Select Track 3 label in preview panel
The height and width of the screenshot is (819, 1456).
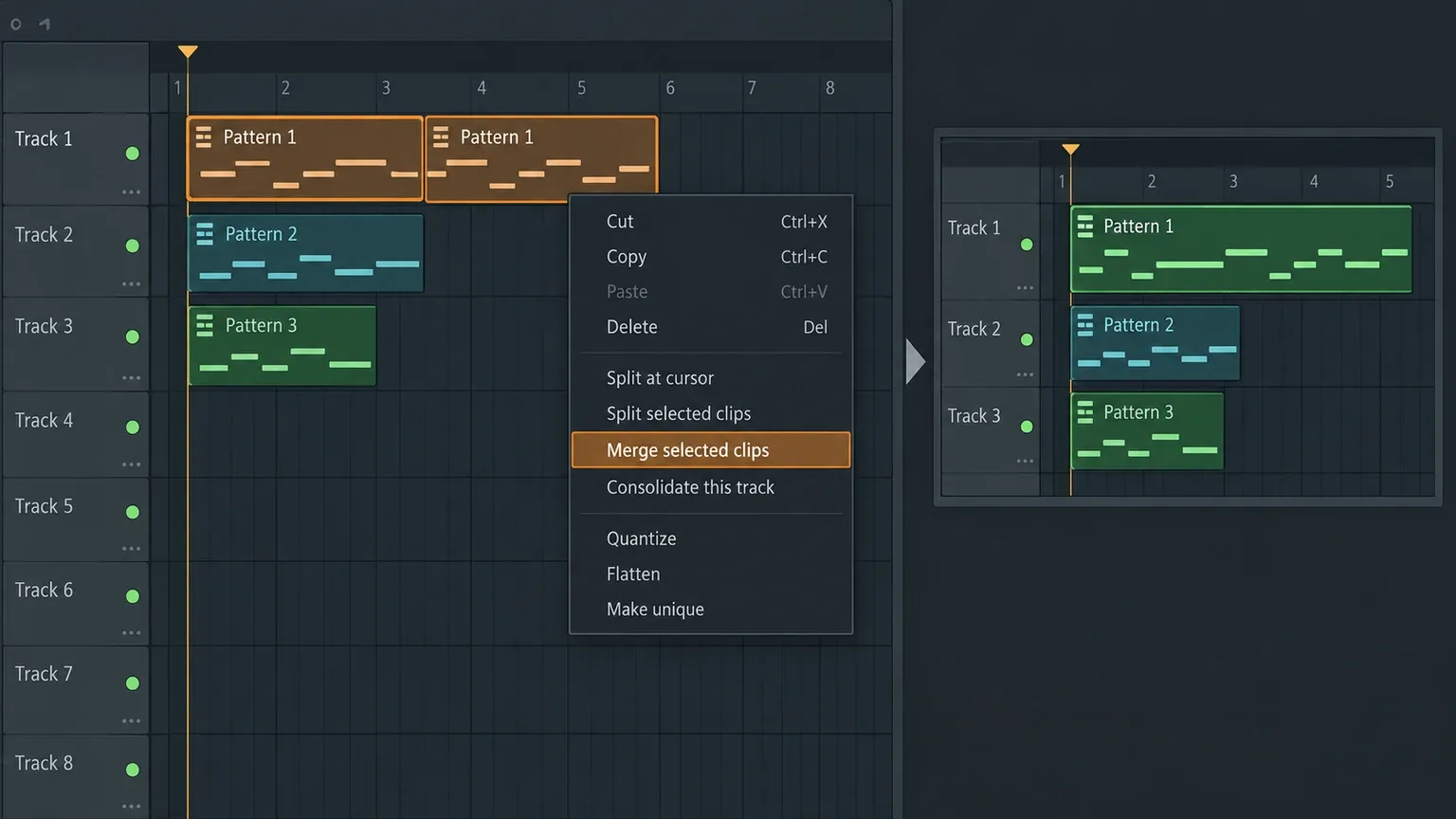(x=974, y=416)
